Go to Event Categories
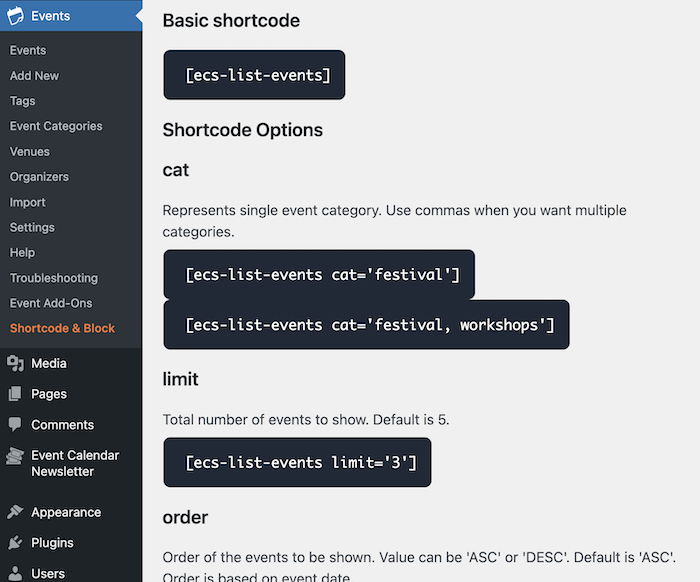700x582 pixels. (56, 126)
